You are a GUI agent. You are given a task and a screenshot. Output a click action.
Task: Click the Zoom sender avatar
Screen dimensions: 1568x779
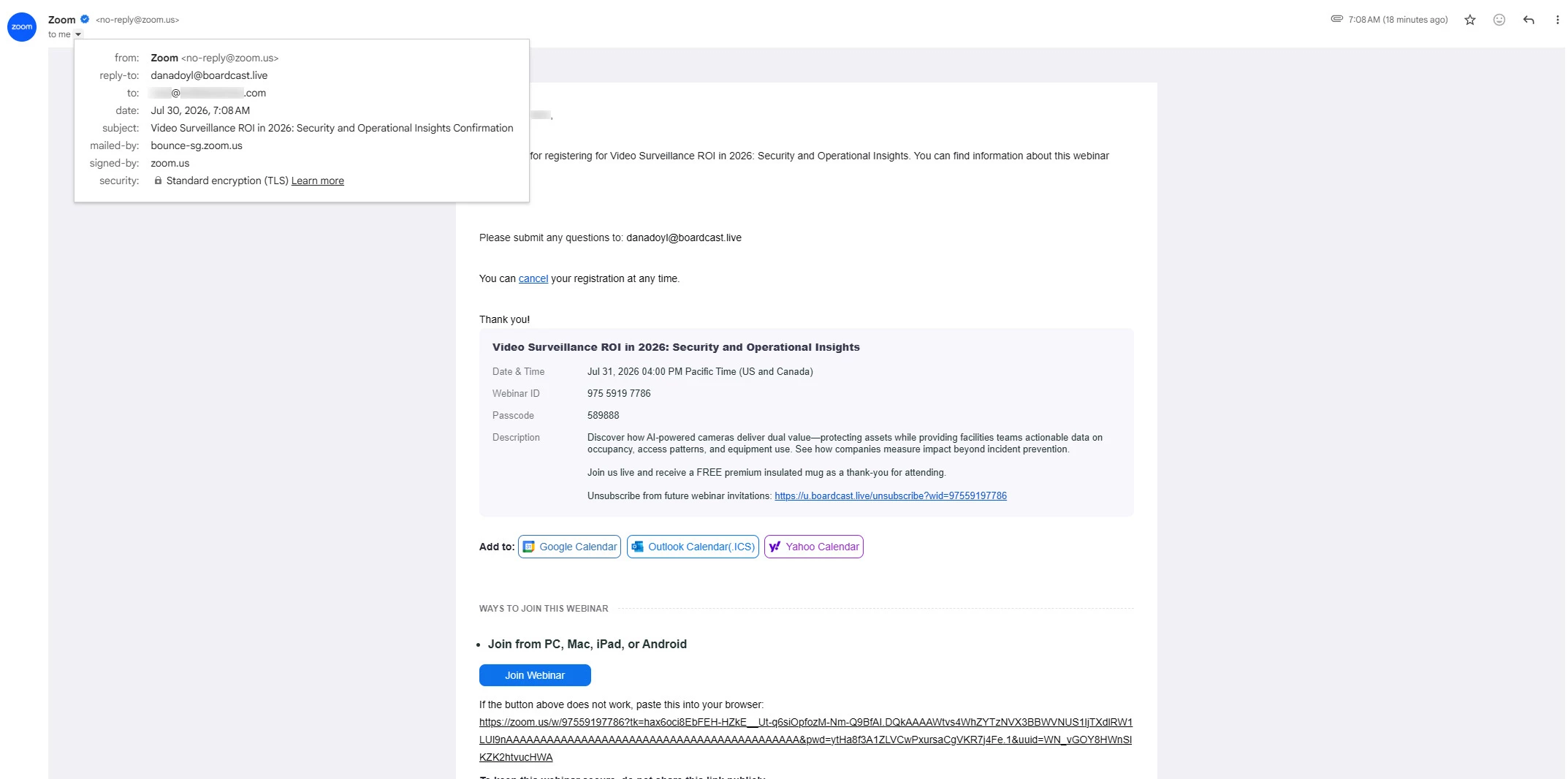click(x=22, y=27)
